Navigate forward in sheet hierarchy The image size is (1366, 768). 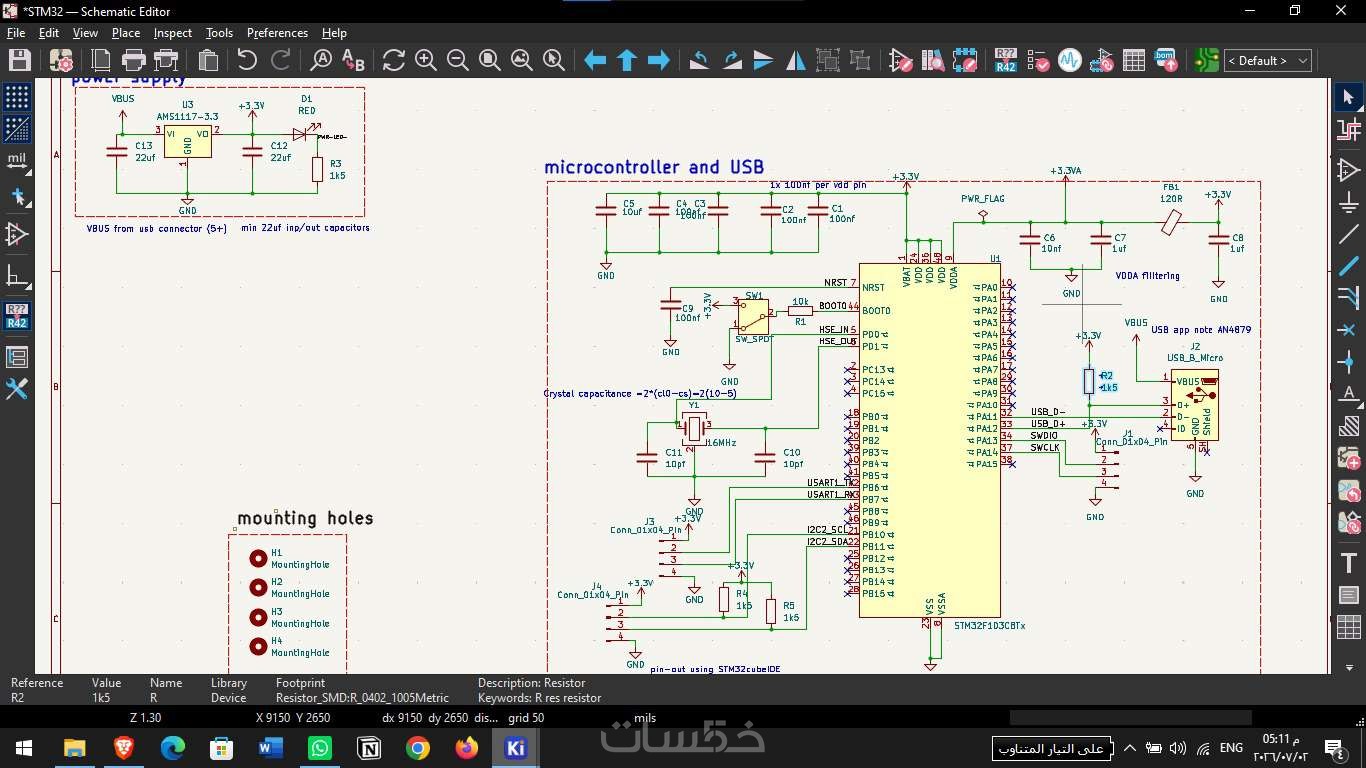coord(659,60)
